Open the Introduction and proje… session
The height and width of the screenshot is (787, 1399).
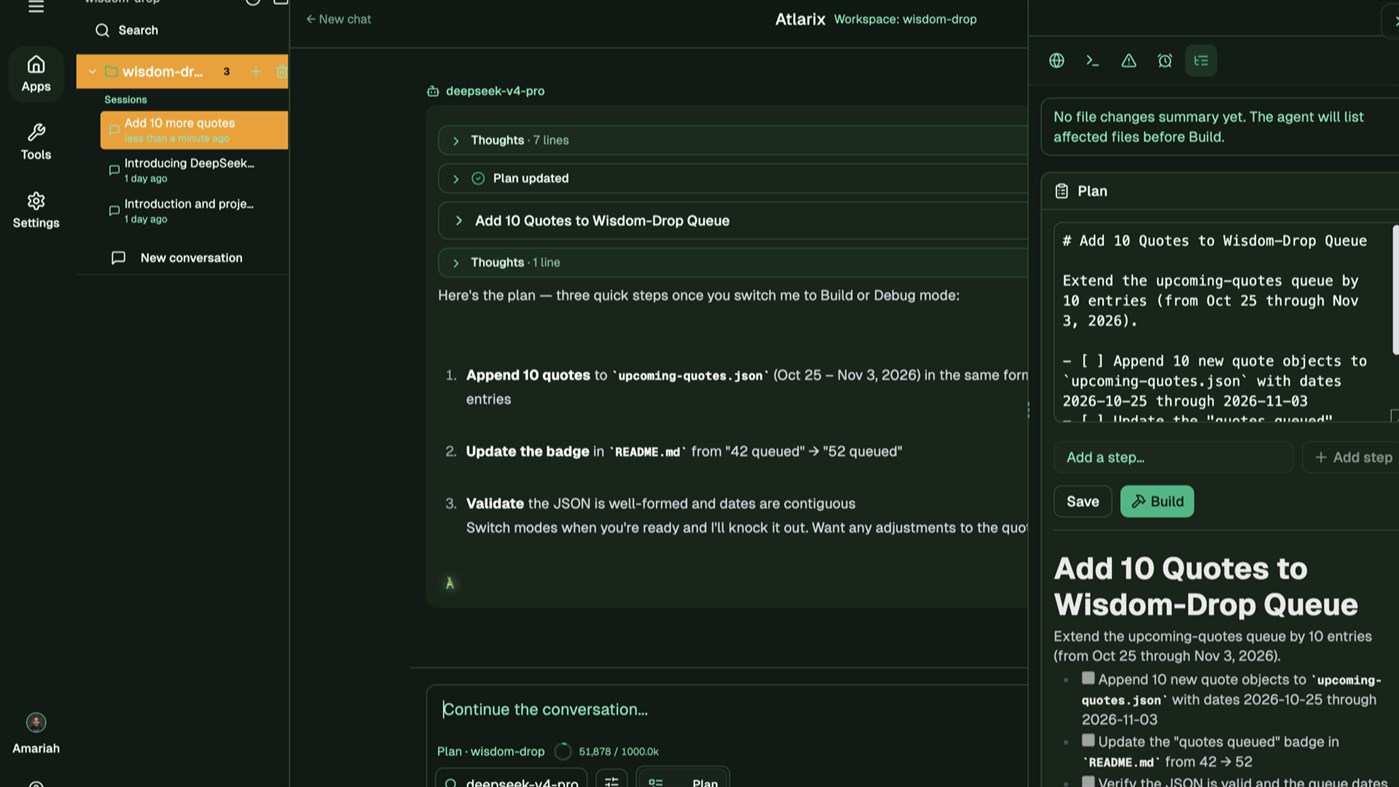click(194, 210)
